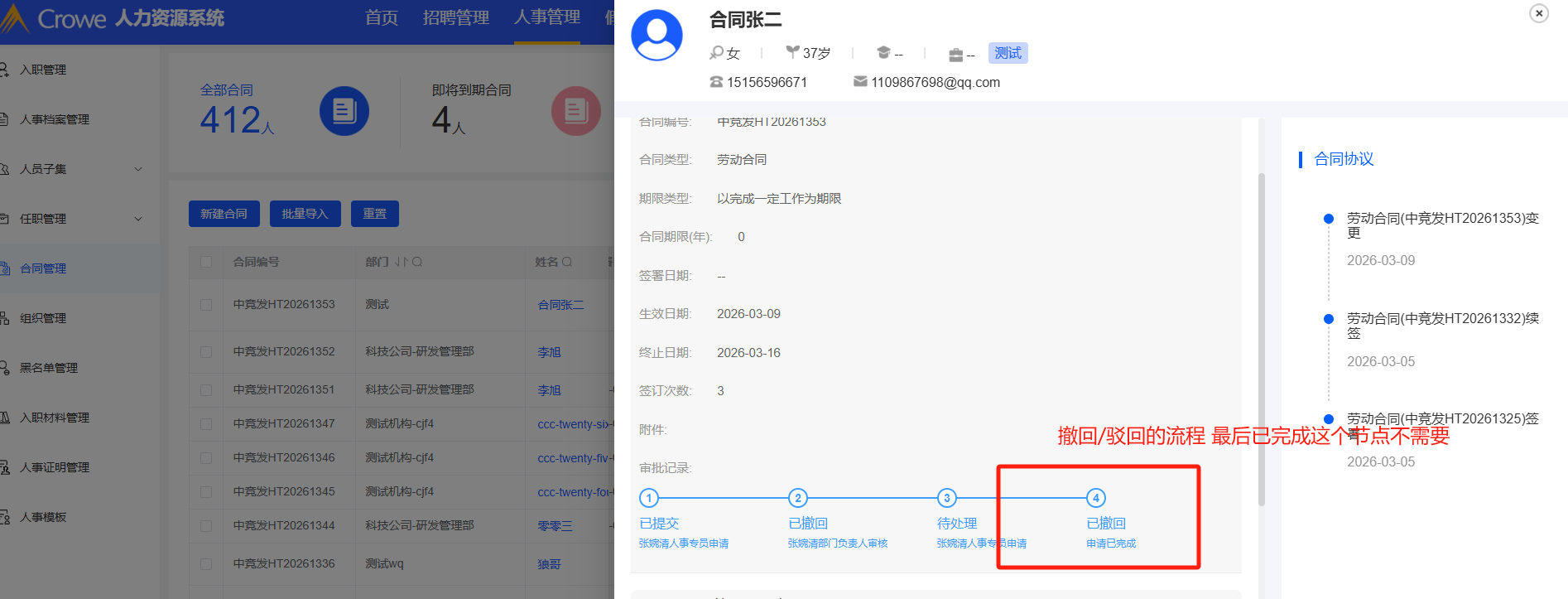Viewport: 1568px width, 599px height.
Task: Click the Crowe logo in header
Action: coord(17,18)
